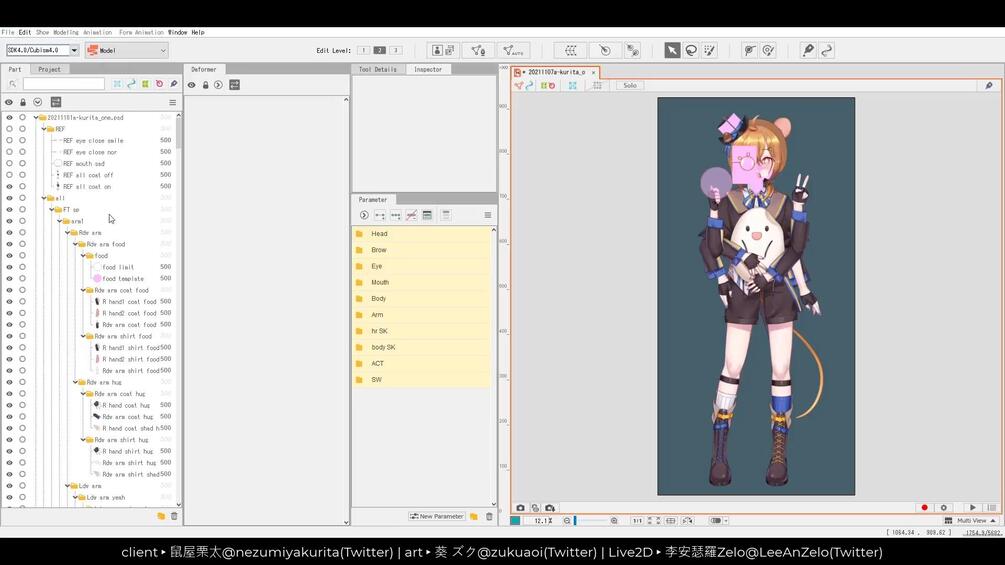Click the teal canvas background color swatch
The height and width of the screenshot is (565, 1005).
tap(515, 521)
